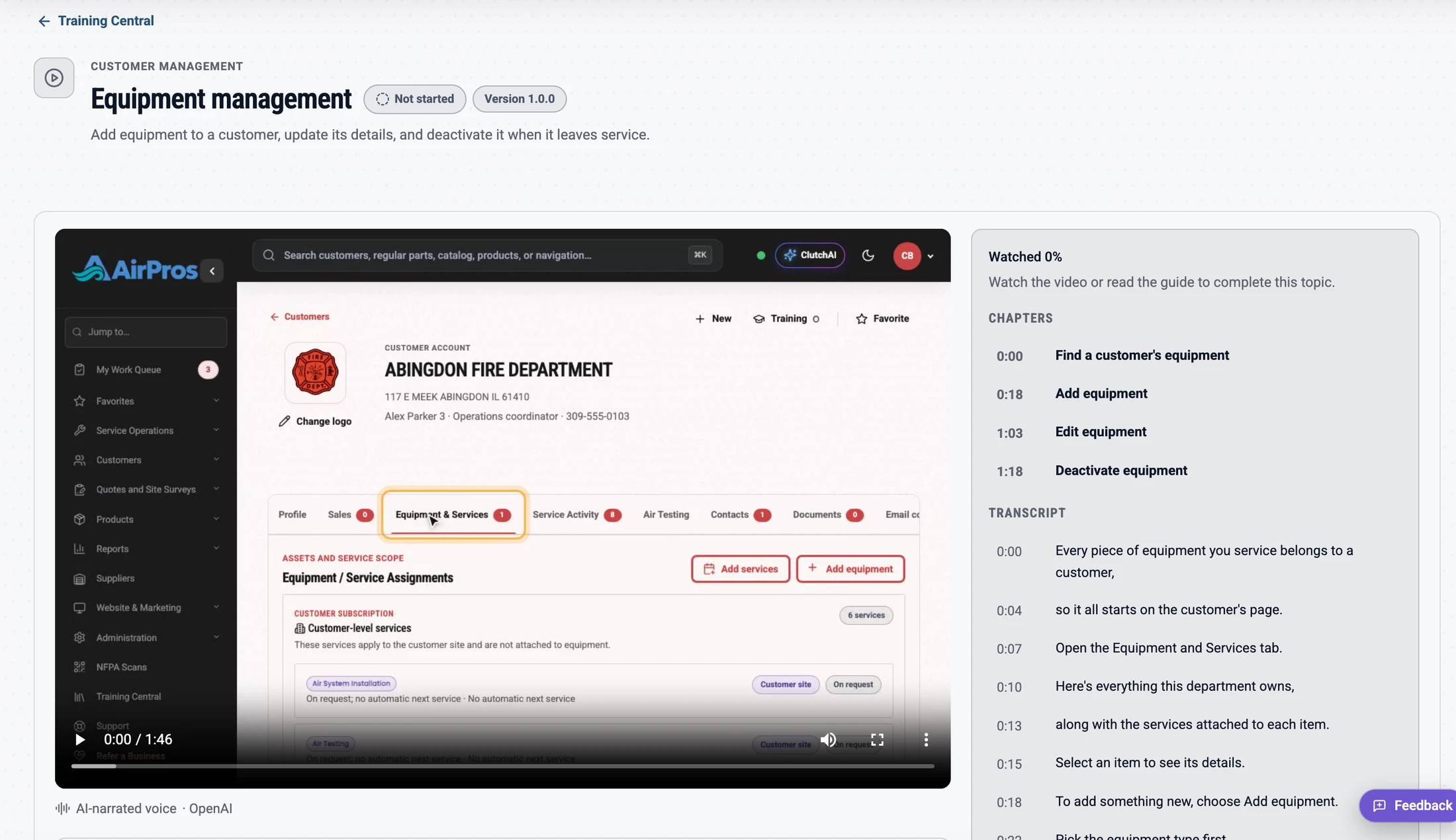
Task: Click Change logo pencil link
Action: point(315,421)
